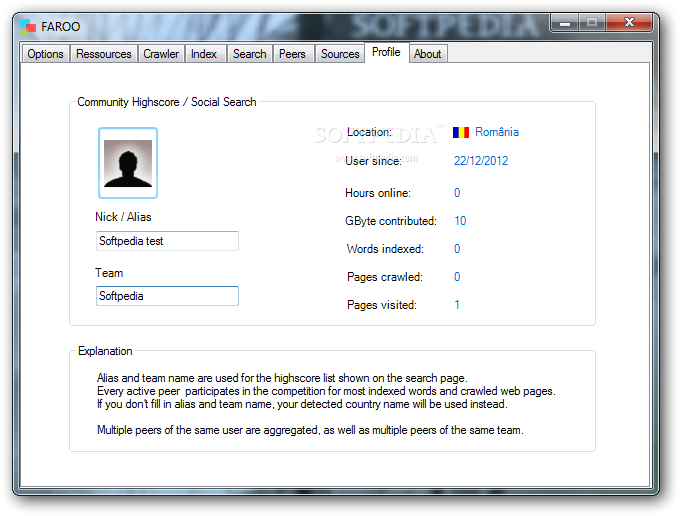Click the Nick / Alias input field
This screenshot has width=680, height=516.
tap(167, 241)
